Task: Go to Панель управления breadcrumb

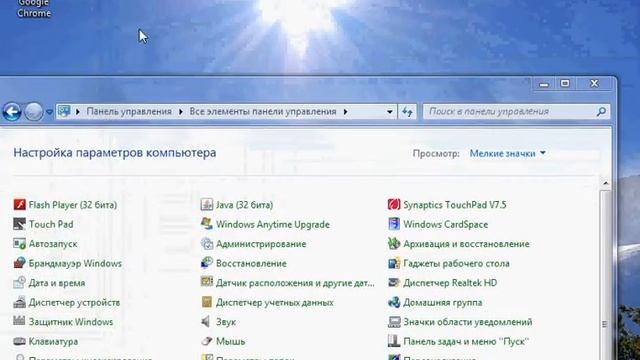Action: pyautogui.click(x=129, y=111)
